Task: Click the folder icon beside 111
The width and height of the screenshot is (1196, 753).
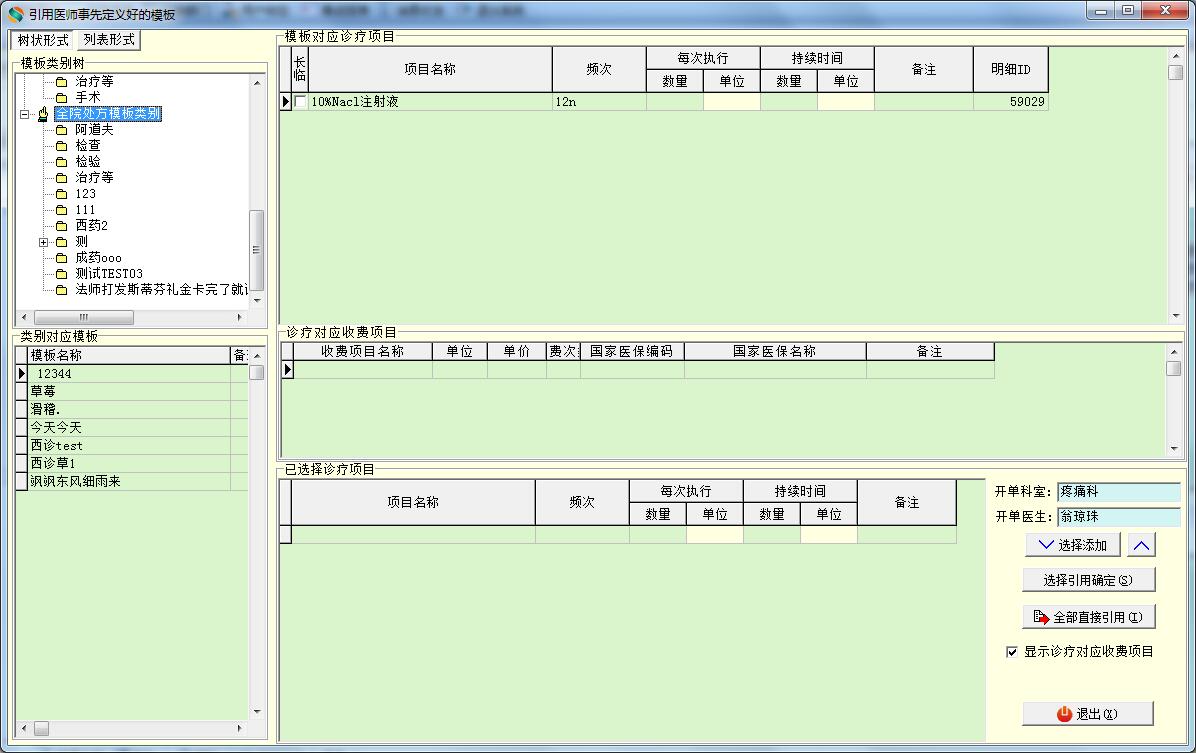Action: click(62, 210)
